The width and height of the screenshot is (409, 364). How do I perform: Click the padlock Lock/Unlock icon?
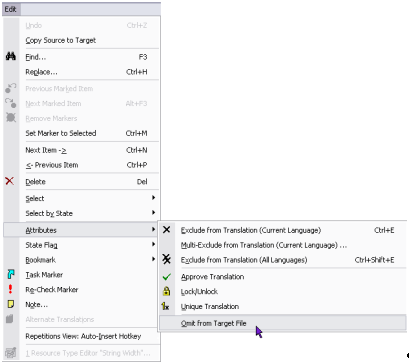point(166,291)
